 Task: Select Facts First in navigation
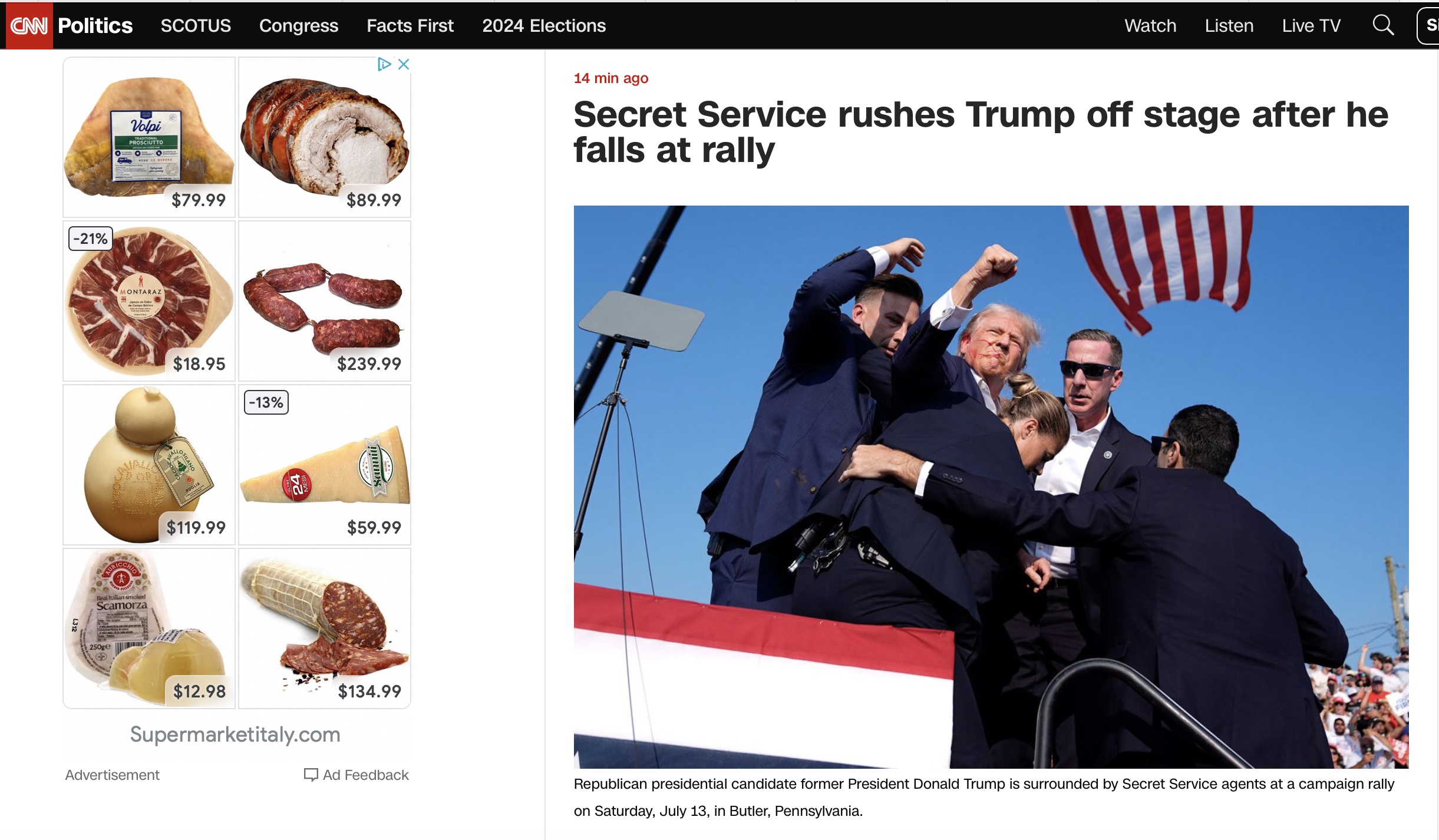[x=410, y=26]
